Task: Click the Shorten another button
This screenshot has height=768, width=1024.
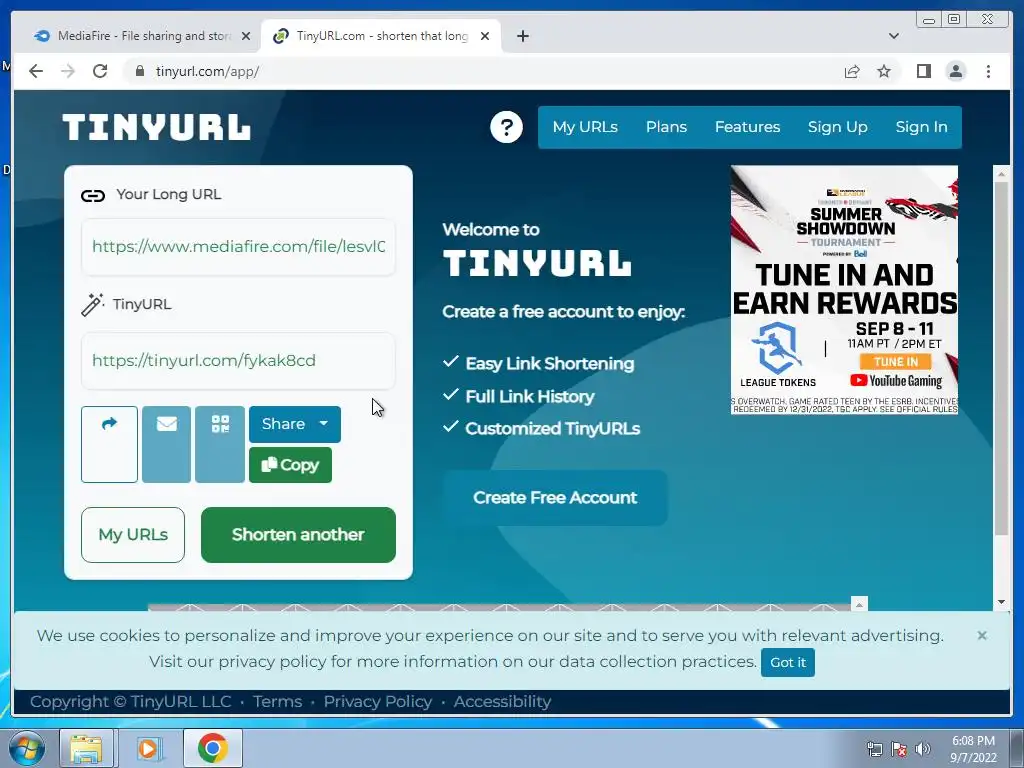Action: [298, 535]
